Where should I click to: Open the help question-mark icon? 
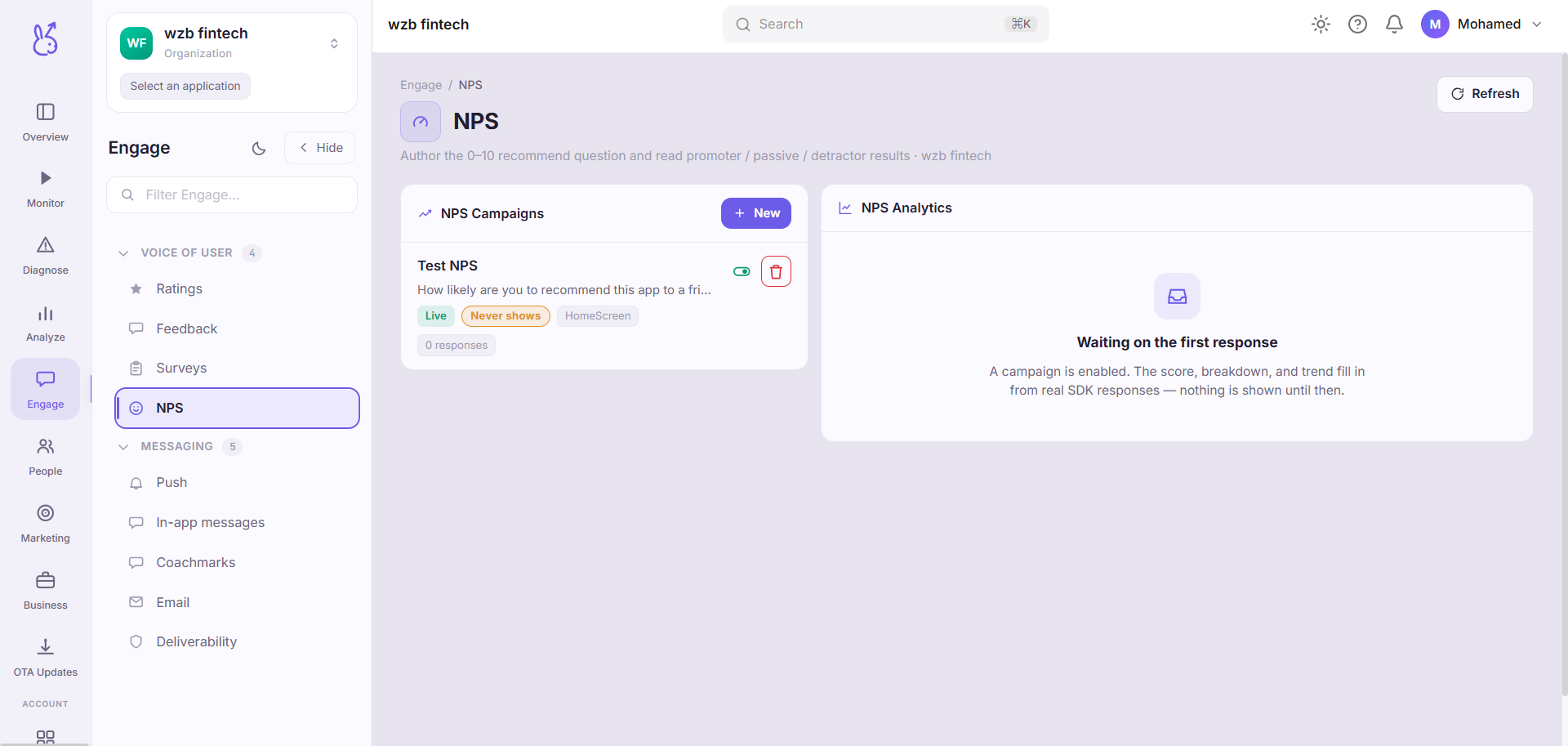coord(1357,25)
